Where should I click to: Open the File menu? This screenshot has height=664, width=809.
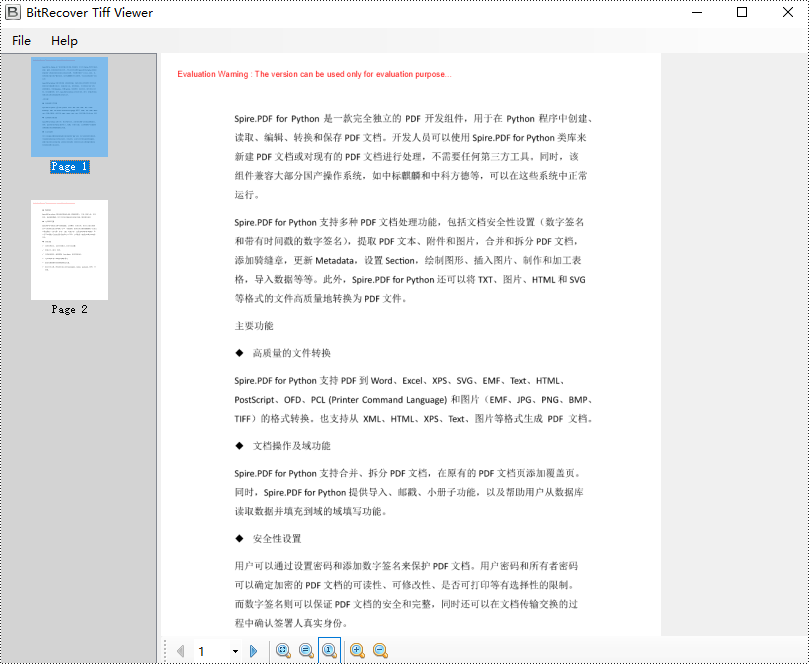[x=21, y=41]
